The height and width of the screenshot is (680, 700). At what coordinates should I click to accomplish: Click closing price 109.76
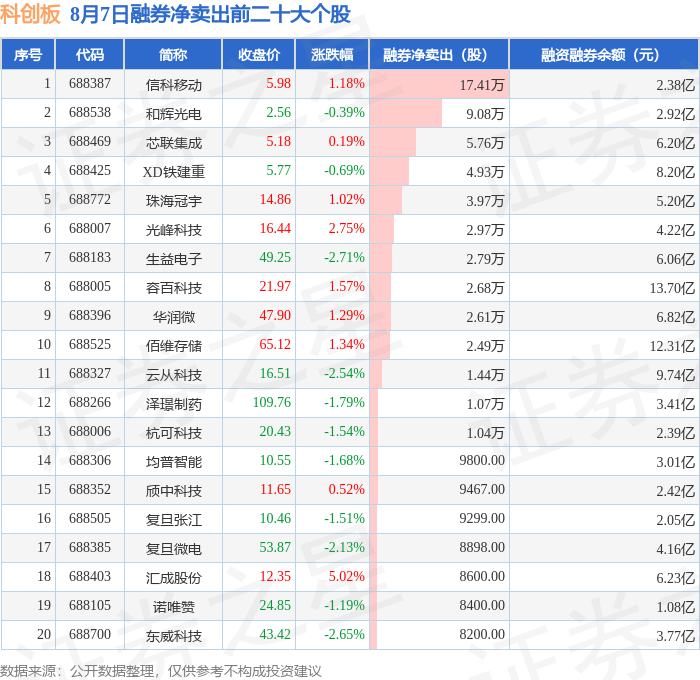[x=272, y=402]
